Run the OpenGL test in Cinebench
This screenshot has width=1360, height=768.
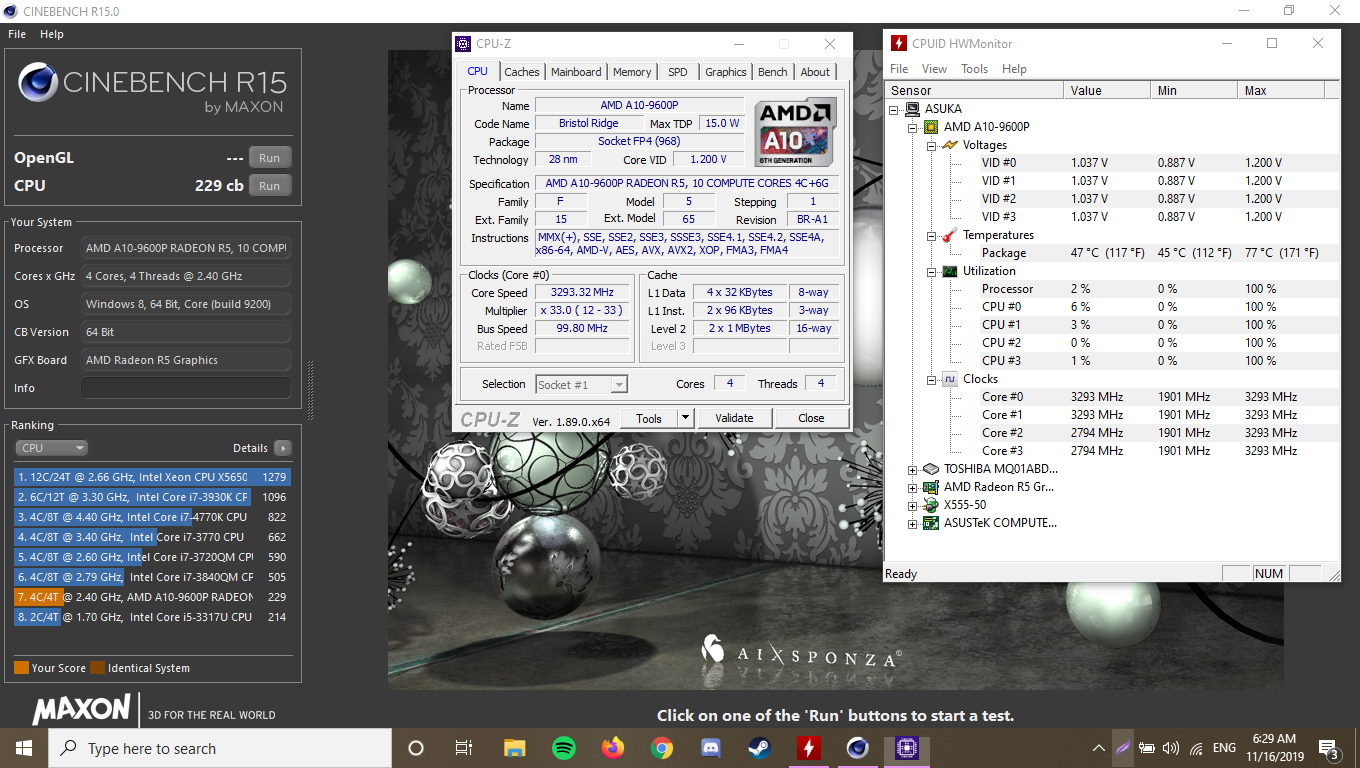pos(270,158)
